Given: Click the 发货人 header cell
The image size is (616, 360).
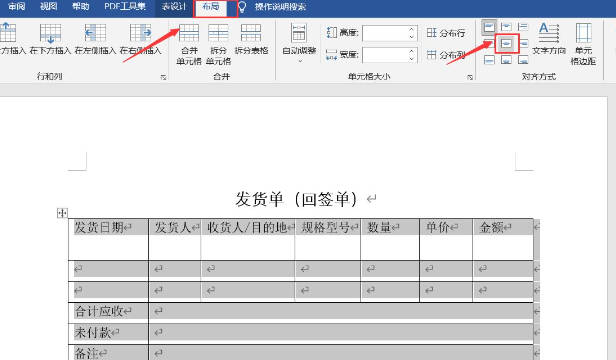Looking at the screenshot, I should coord(175,239).
